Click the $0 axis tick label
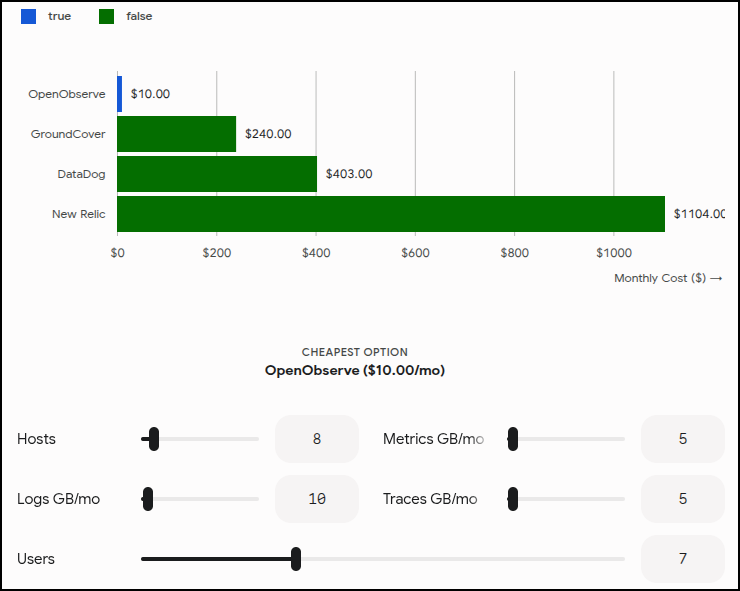The image size is (740, 591). pyautogui.click(x=118, y=253)
